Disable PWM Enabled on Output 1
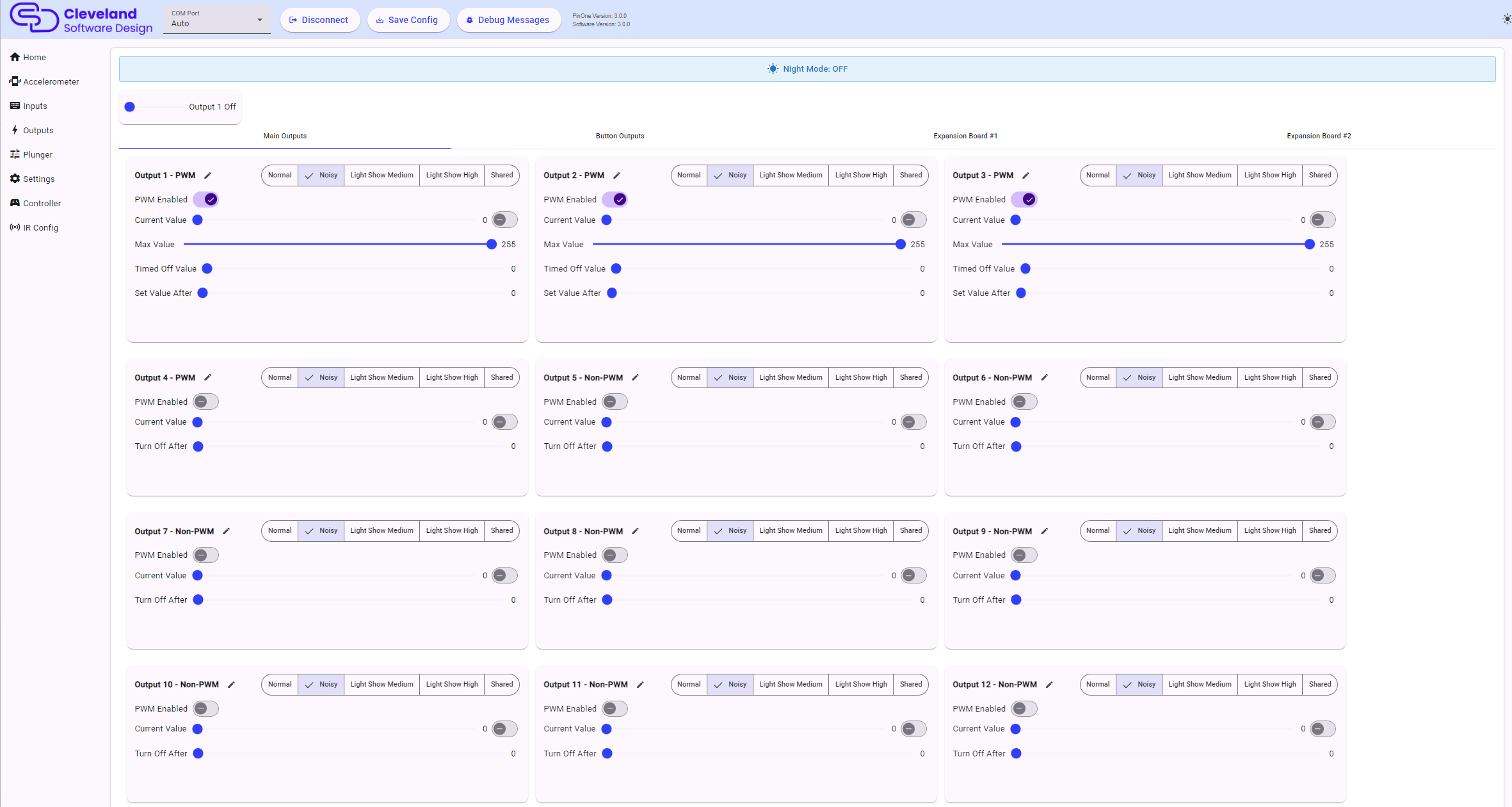1512x807 pixels. tap(205, 199)
